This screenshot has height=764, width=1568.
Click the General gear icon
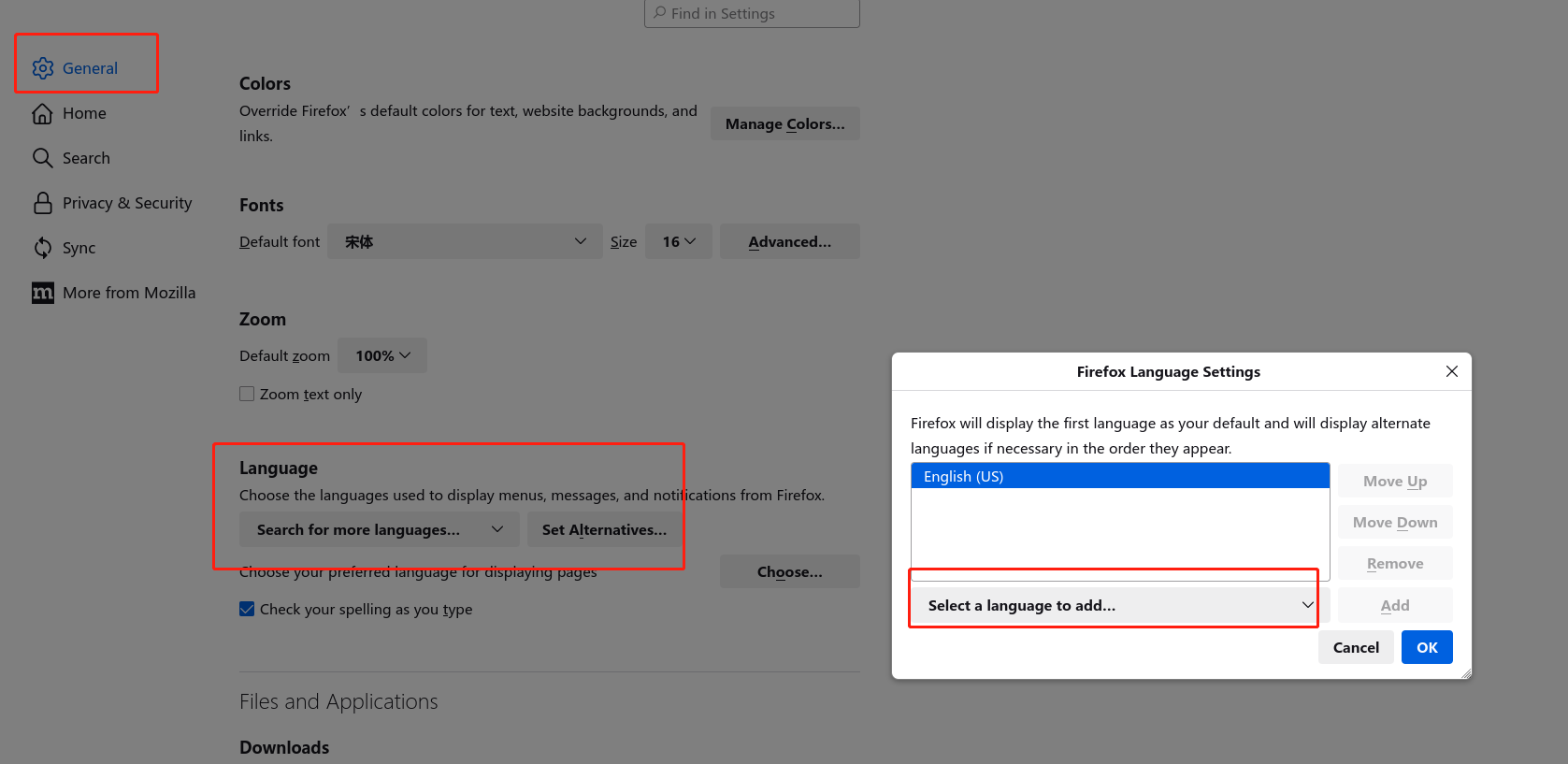coord(43,68)
